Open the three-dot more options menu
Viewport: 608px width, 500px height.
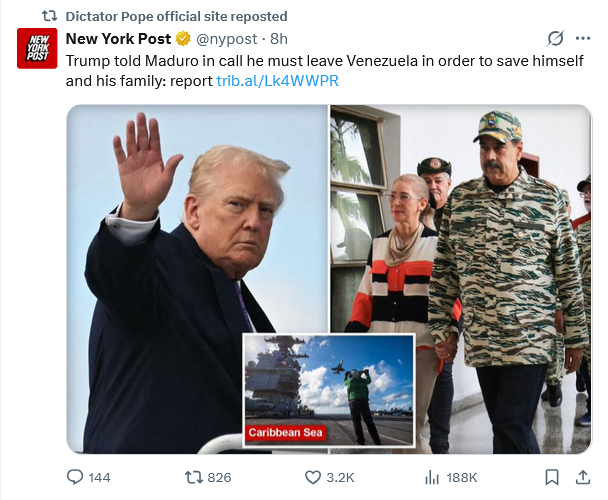[583, 38]
